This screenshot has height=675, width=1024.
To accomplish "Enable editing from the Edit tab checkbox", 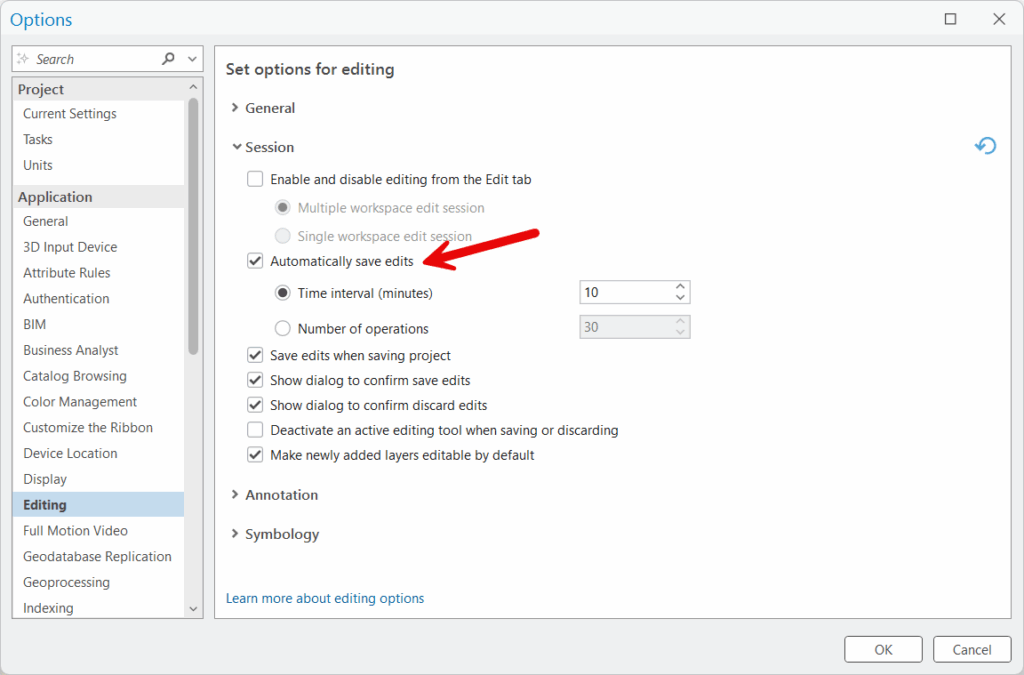I will 255,180.
